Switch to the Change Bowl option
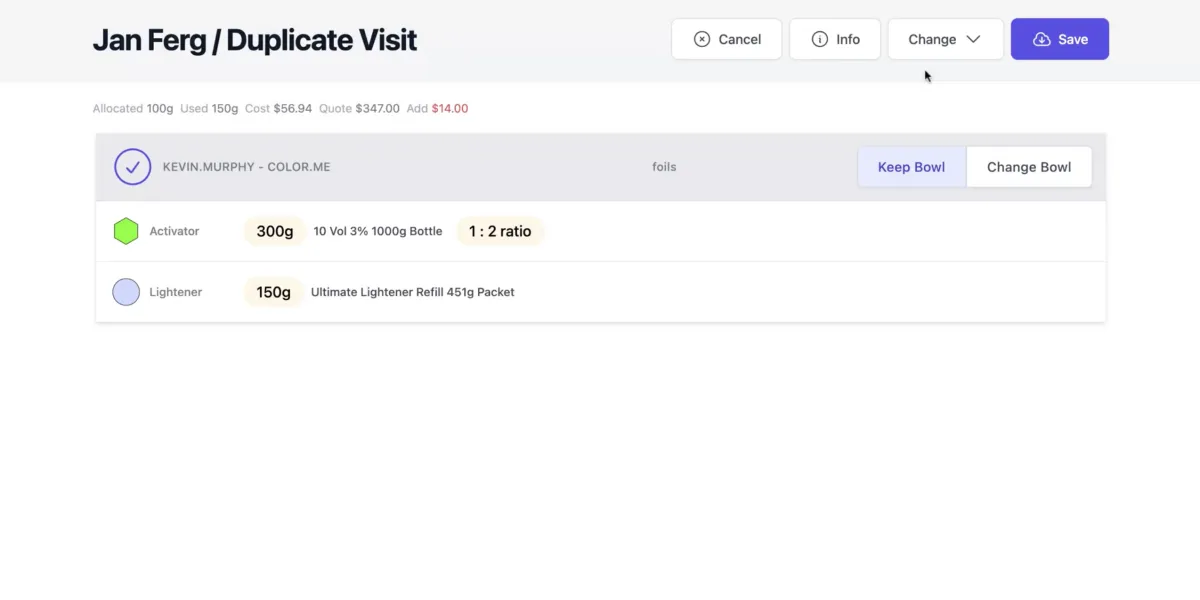 1028,167
